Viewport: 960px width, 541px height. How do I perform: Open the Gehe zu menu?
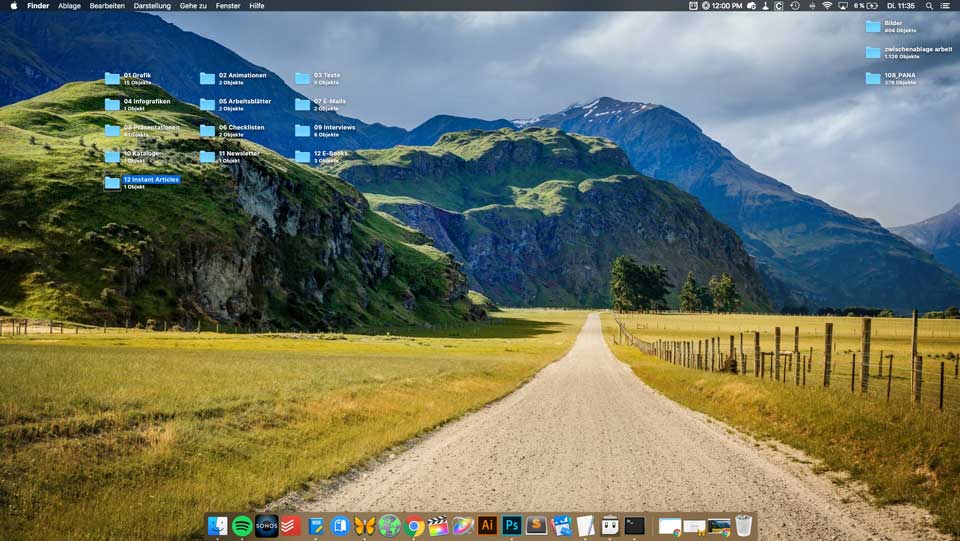pyautogui.click(x=193, y=6)
